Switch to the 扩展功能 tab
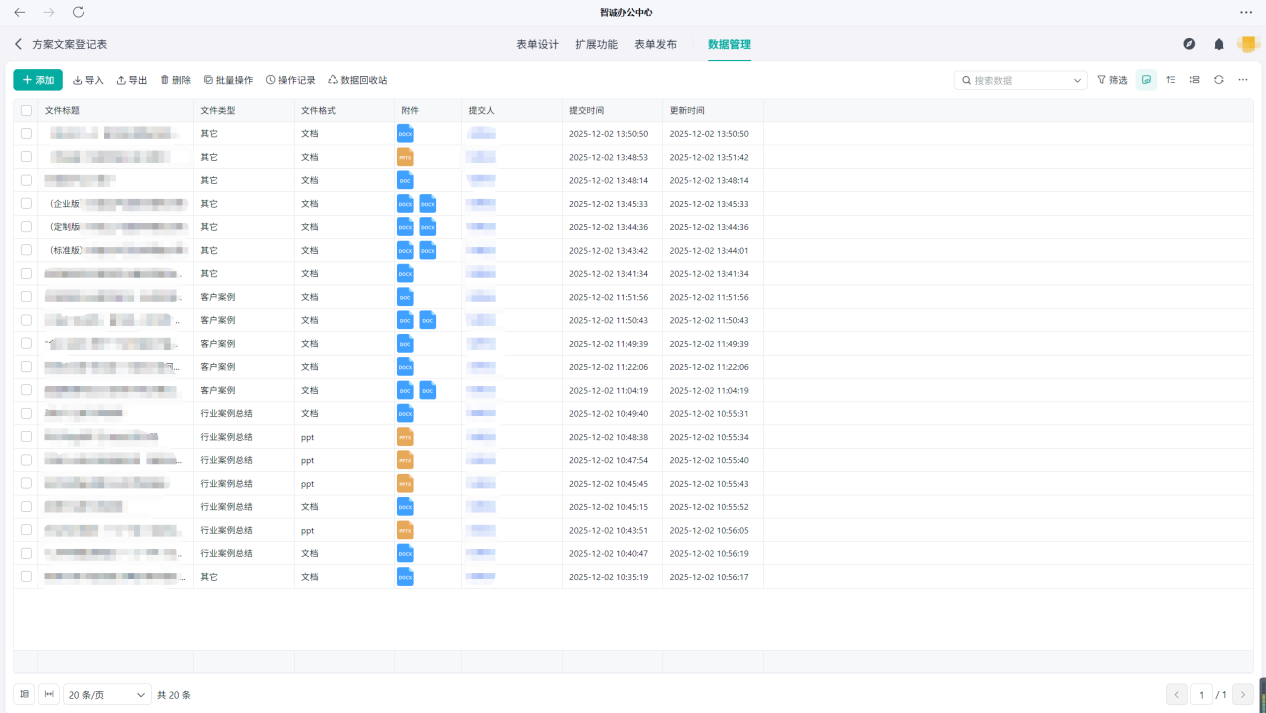The height and width of the screenshot is (713, 1266). point(596,44)
